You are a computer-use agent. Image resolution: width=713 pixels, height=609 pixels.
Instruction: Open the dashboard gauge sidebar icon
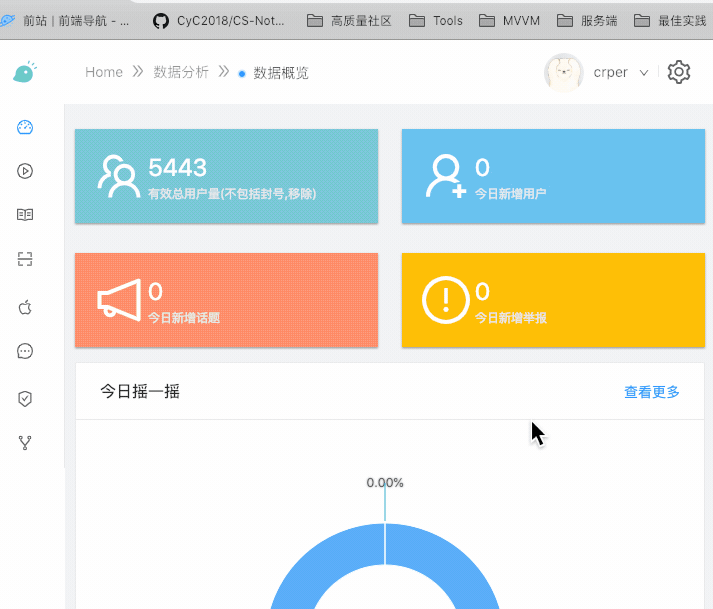coord(25,127)
